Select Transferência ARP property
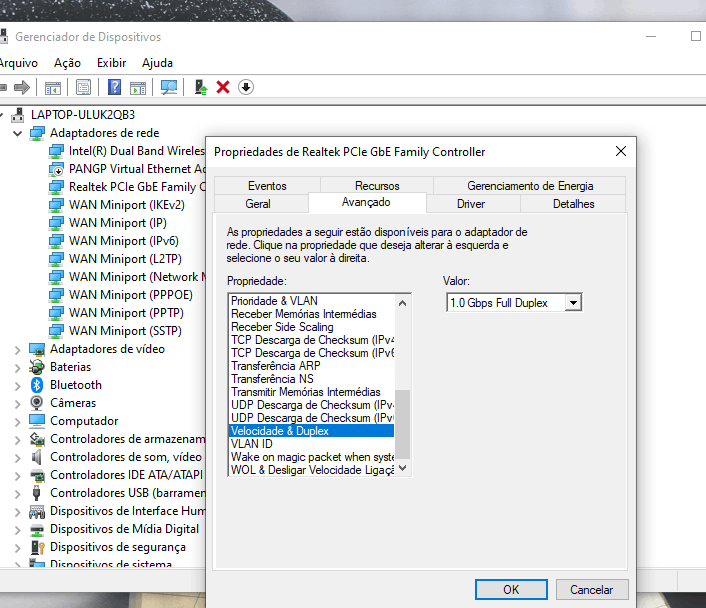This screenshot has height=608, width=706. 312,366
